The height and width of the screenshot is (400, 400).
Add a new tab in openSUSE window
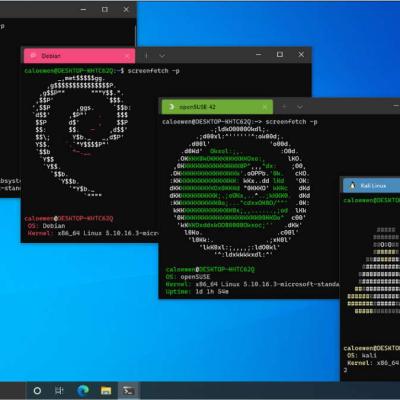[x=284, y=107]
